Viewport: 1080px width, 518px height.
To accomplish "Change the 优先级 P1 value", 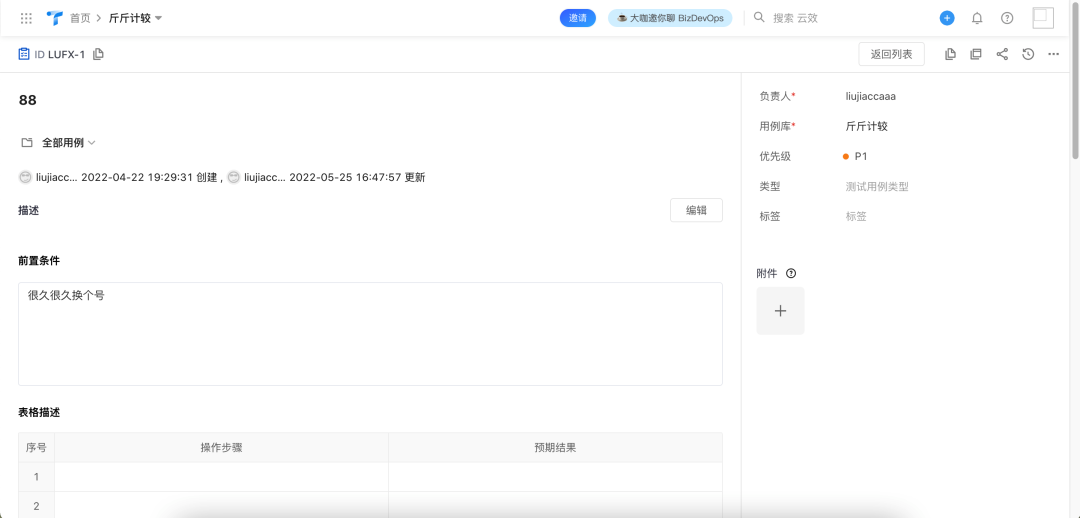I will [x=855, y=156].
